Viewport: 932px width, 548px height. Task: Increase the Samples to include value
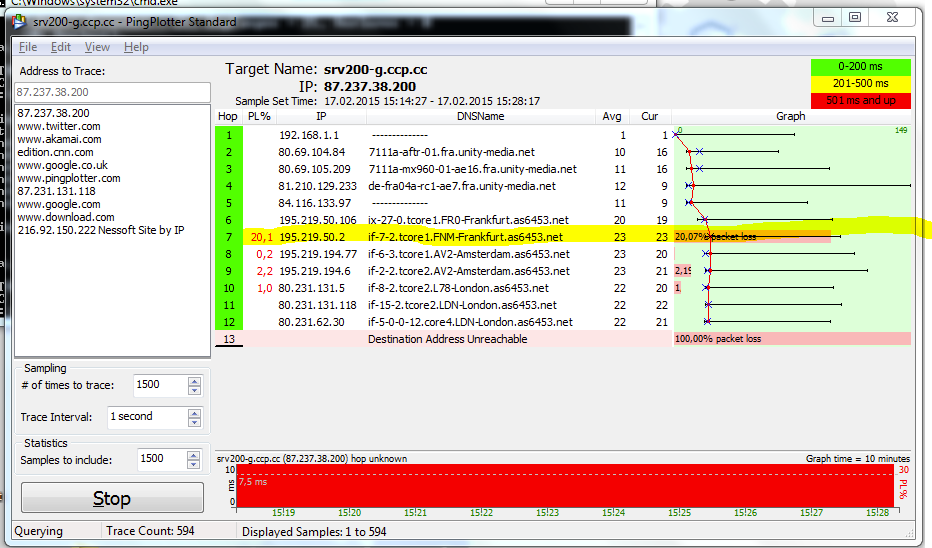tap(195, 453)
